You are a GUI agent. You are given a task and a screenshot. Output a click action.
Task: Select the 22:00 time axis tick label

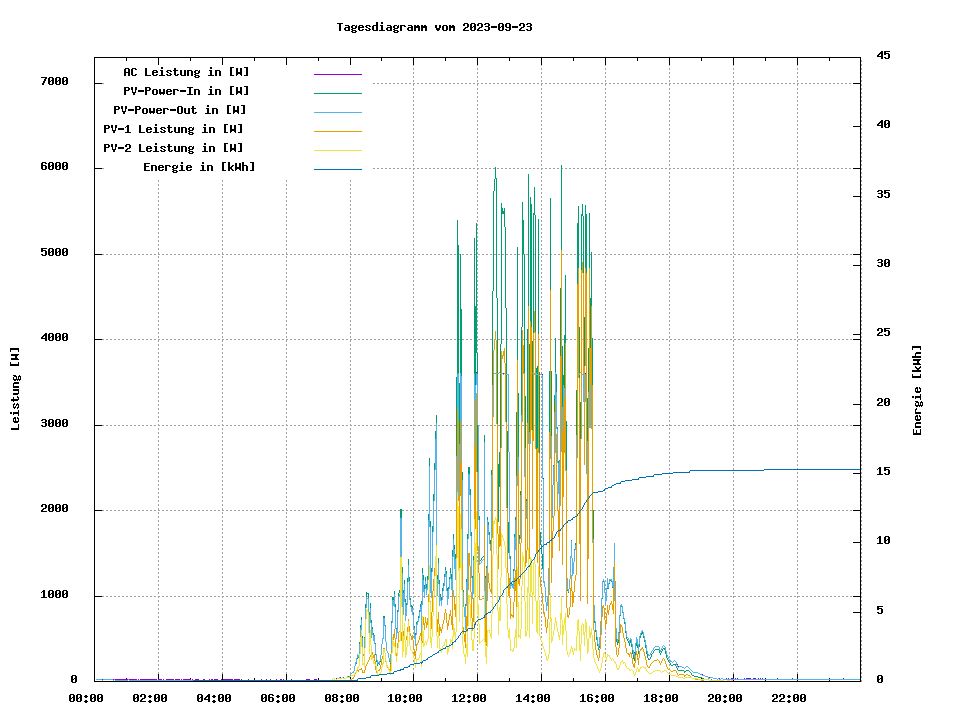click(789, 698)
